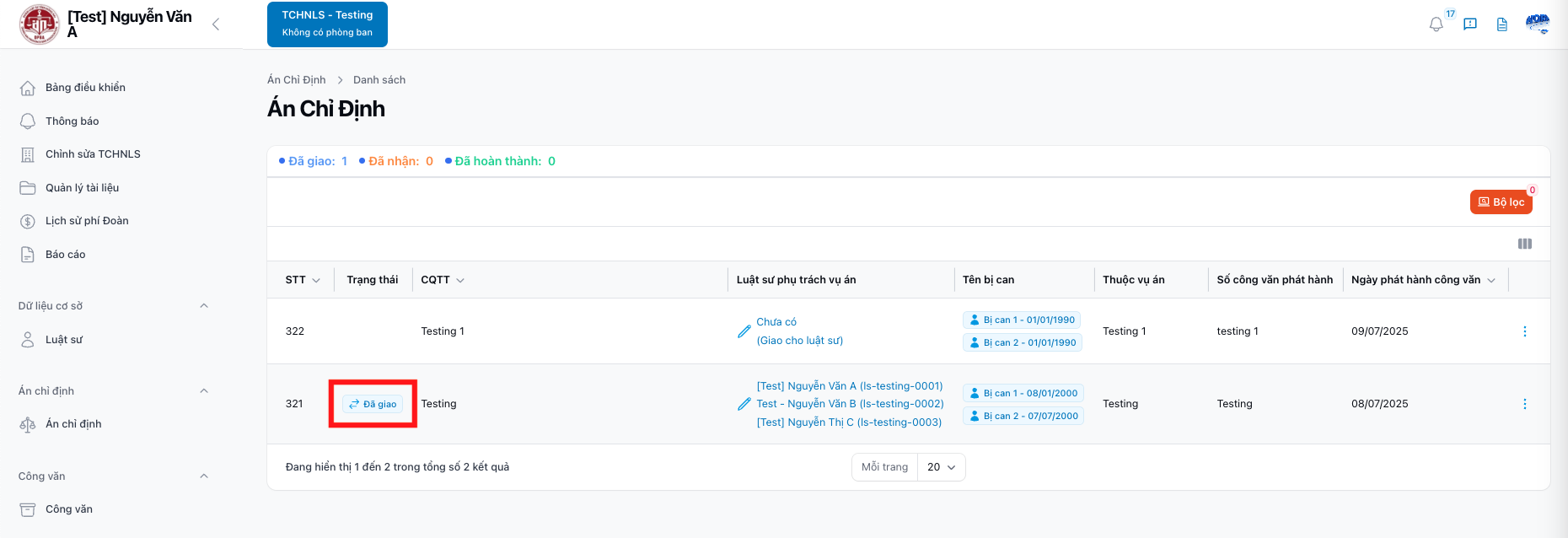
Task: Go to Quản lý tài liệu
Action: 82,188
